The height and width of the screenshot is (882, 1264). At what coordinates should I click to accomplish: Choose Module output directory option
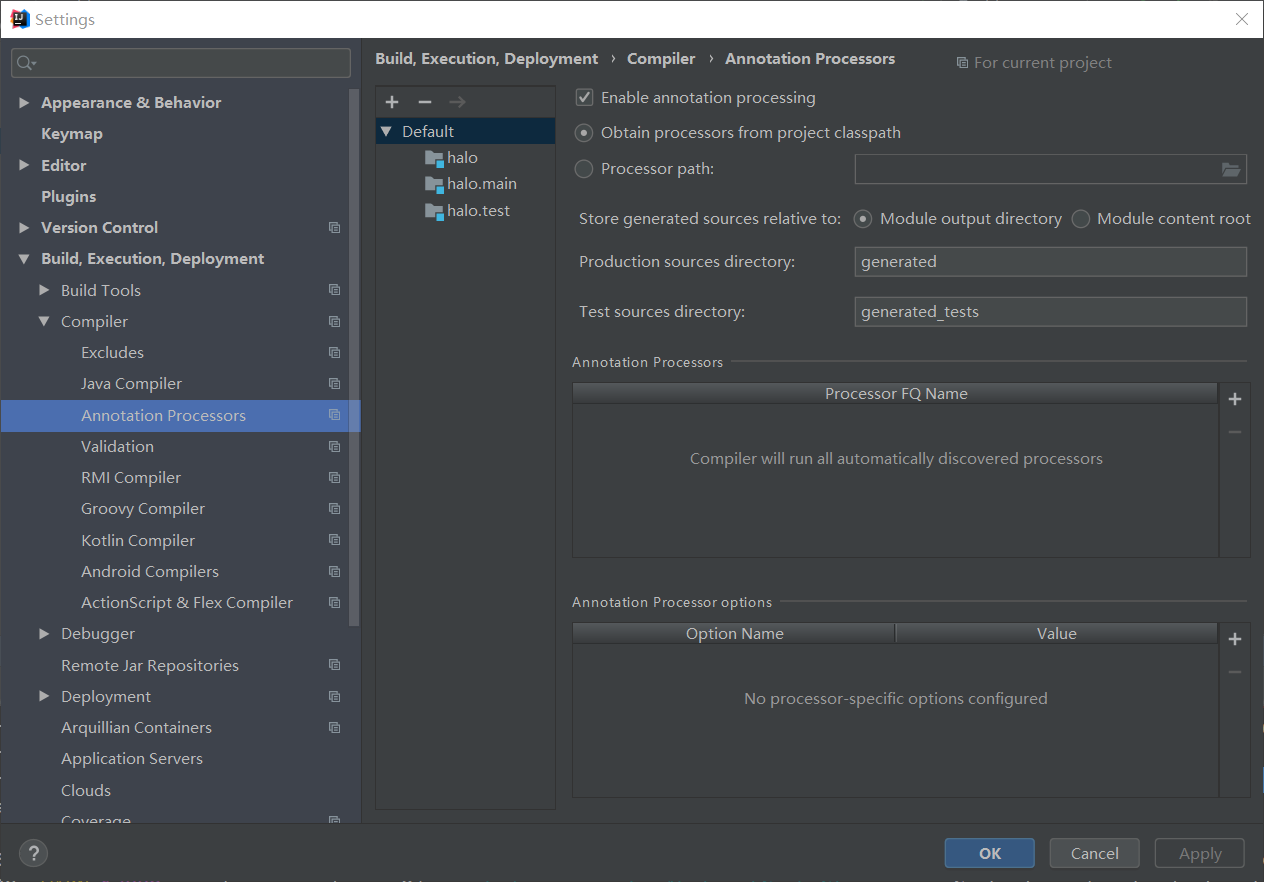coord(863,219)
